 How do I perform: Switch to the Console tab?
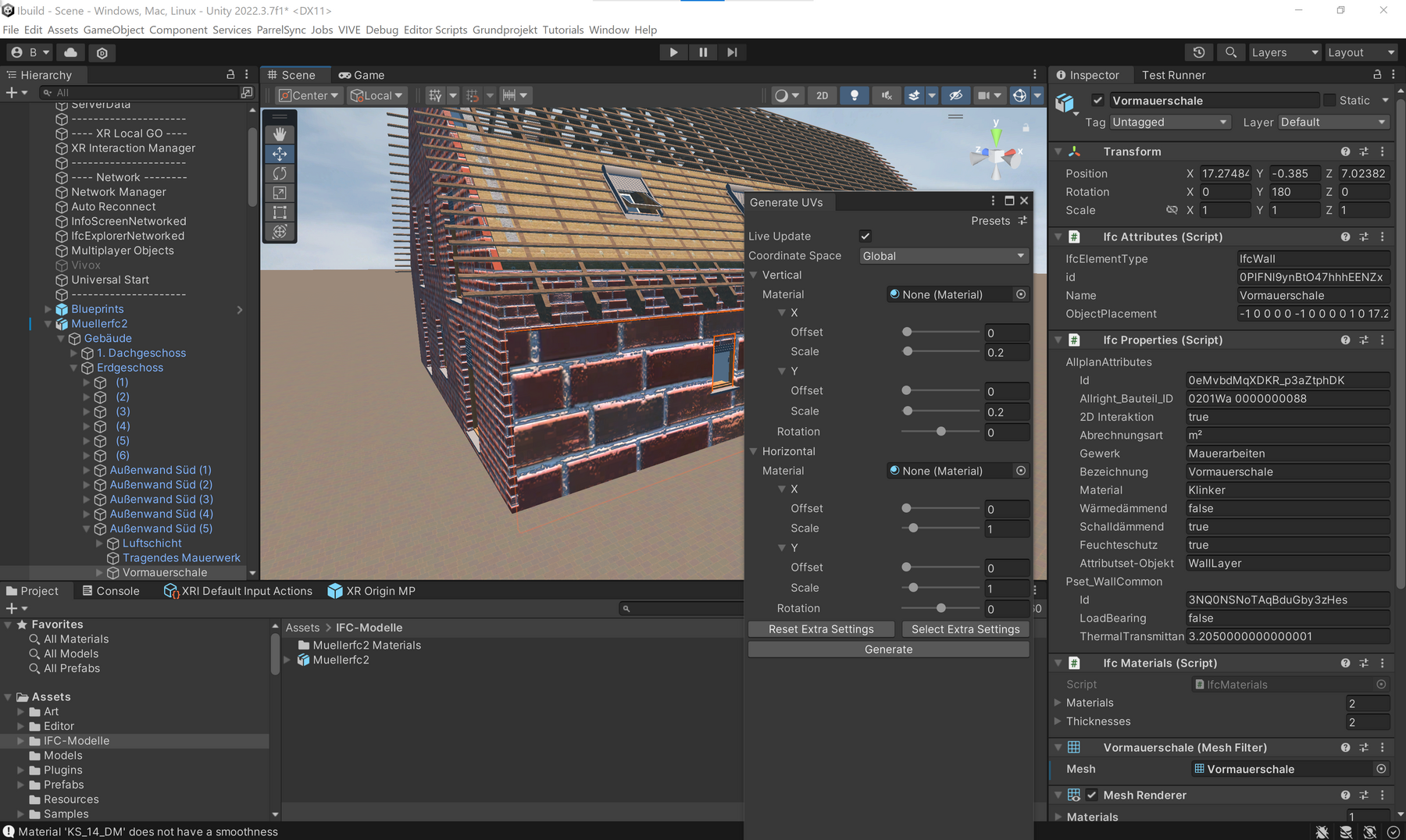click(x=111, y=591)
